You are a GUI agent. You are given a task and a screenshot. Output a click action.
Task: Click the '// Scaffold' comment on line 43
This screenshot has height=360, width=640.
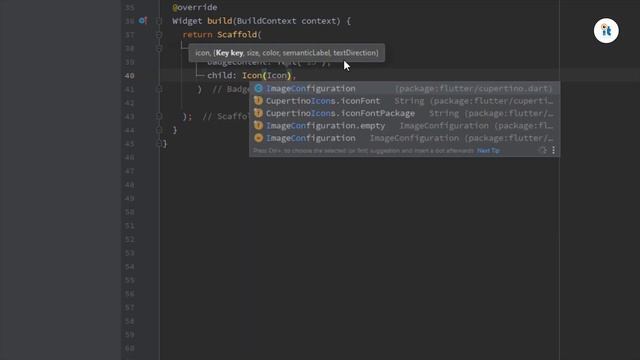(x=226, y=116)
